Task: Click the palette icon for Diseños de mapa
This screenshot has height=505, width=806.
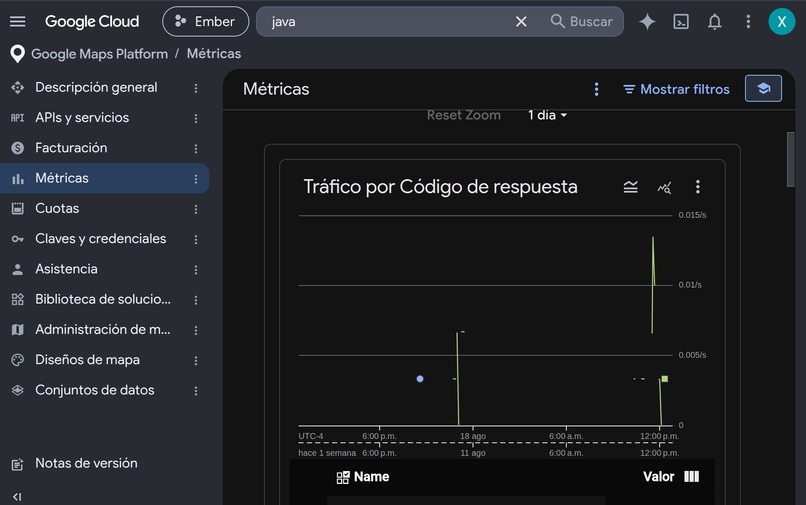Action: [17, 360]
